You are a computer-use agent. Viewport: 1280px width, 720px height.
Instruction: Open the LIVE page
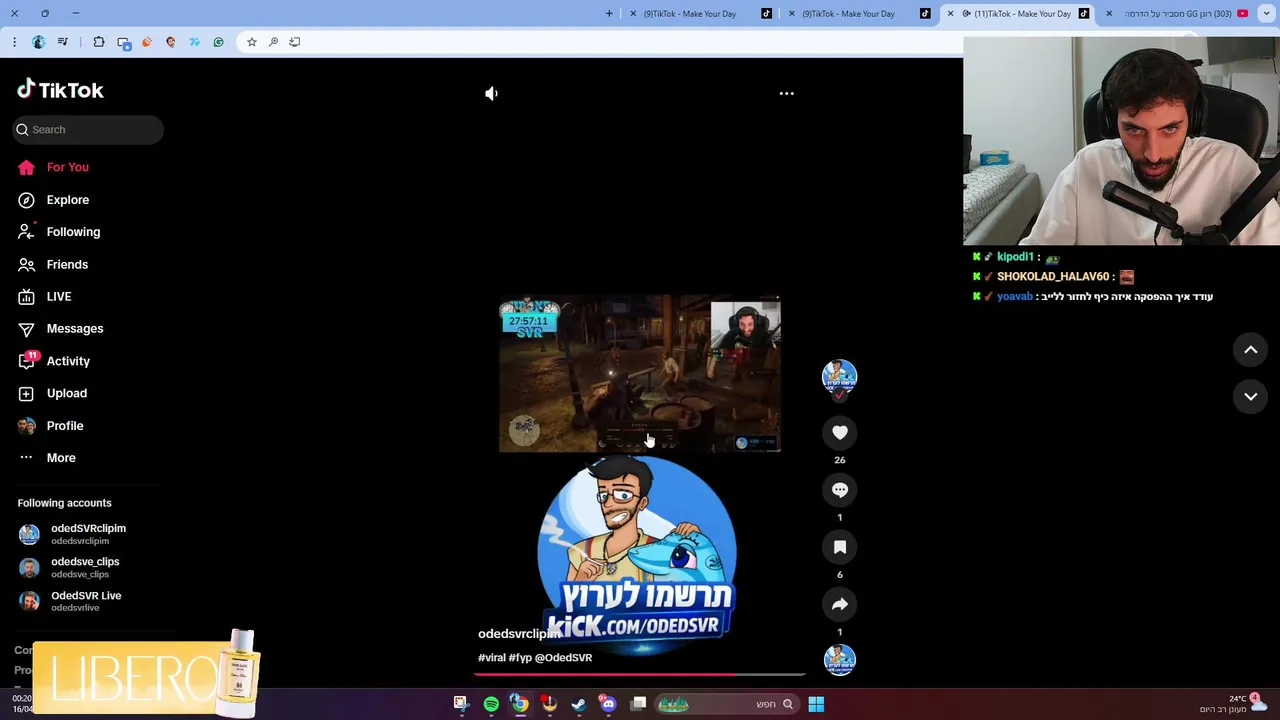(45, 297)
